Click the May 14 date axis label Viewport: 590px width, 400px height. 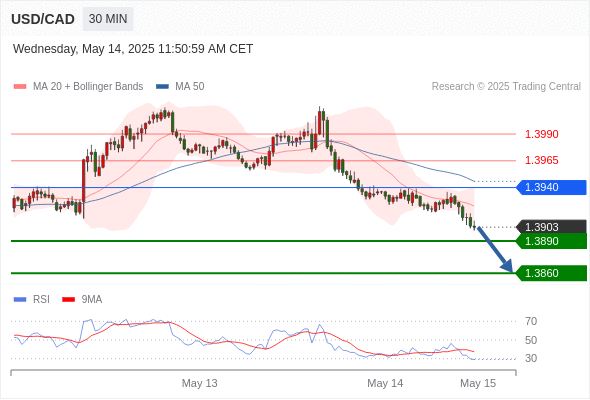385,383
